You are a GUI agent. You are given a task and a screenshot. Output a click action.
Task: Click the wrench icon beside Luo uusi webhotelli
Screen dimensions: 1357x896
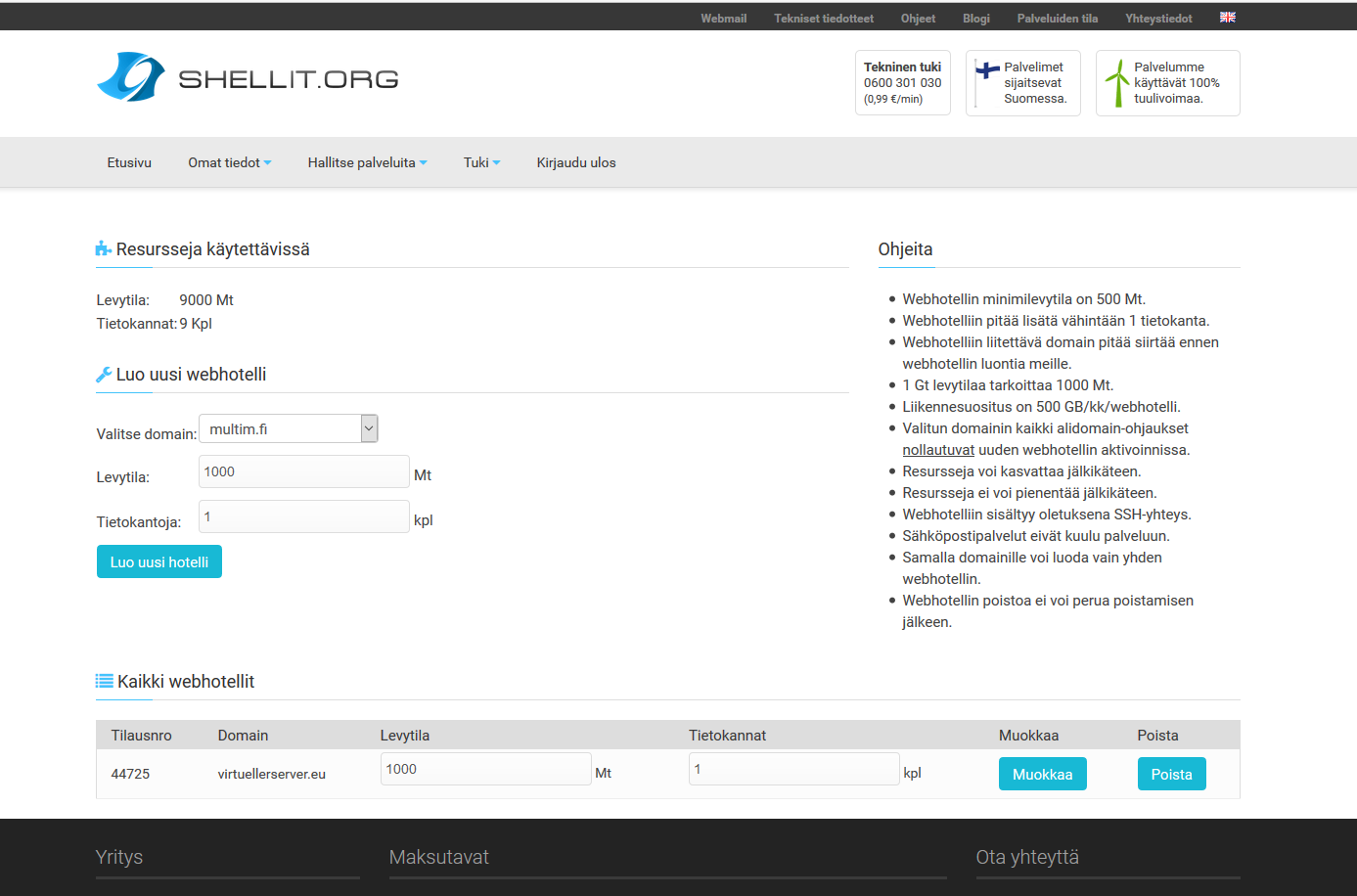103,373
